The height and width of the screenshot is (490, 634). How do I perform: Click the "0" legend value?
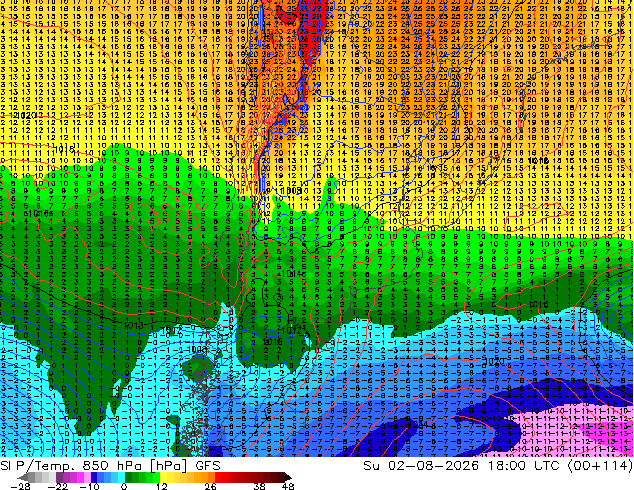(124, 486)
